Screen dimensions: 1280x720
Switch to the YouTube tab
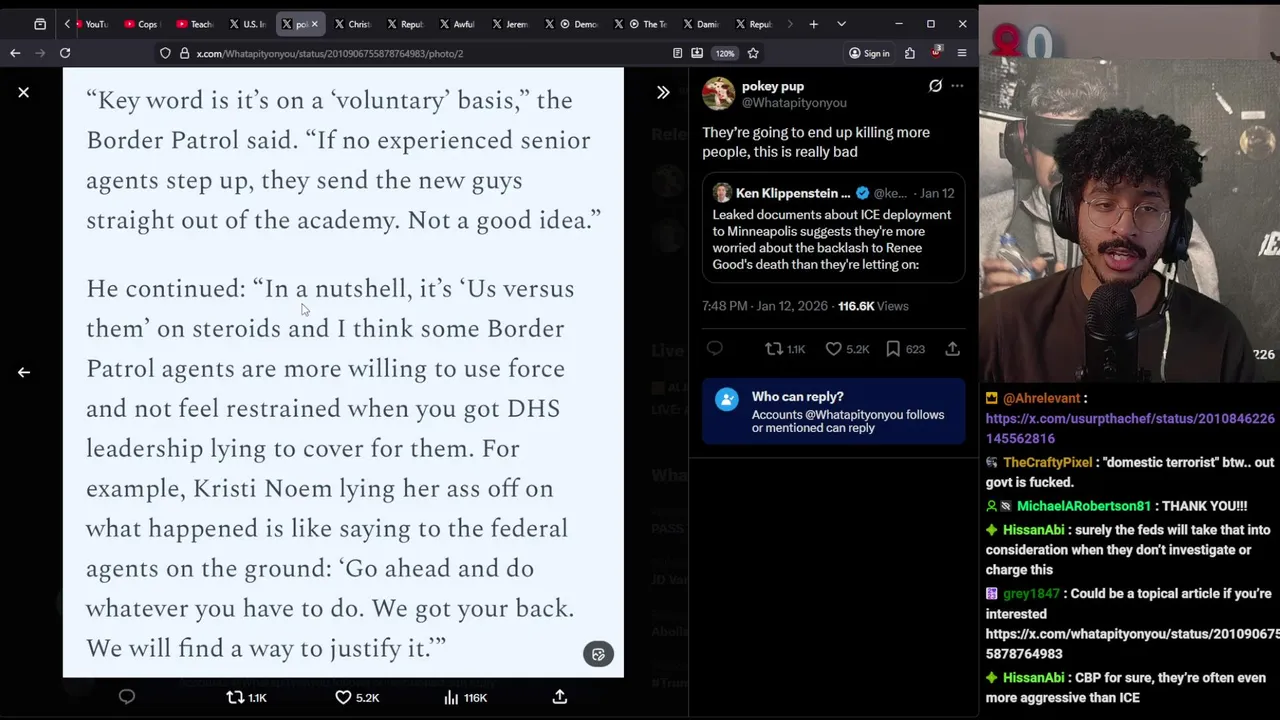point(90,24)
